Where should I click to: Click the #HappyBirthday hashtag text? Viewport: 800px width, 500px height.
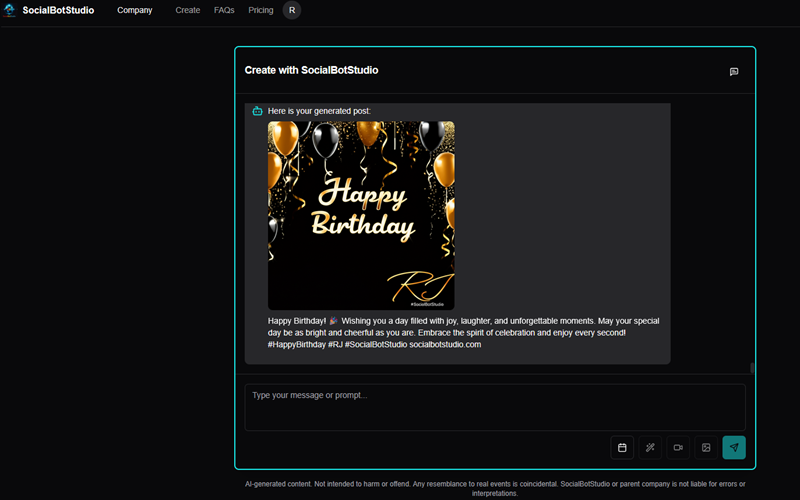[x=296, y=344]
